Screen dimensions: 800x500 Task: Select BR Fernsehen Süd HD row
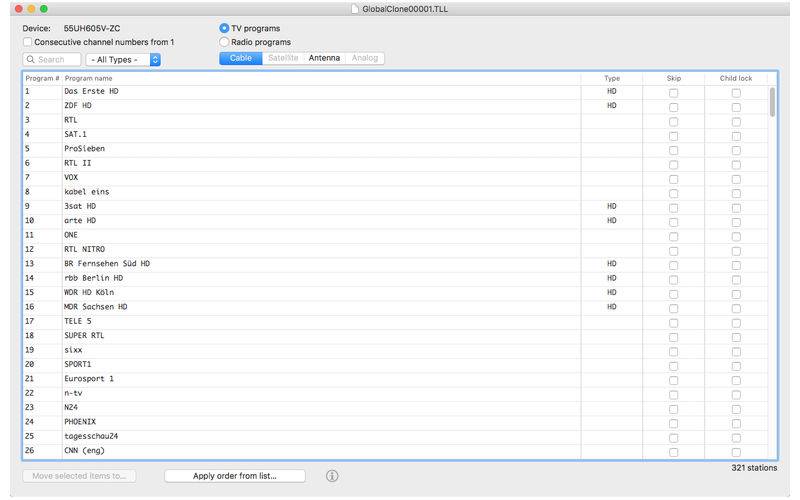click(395, 264)
